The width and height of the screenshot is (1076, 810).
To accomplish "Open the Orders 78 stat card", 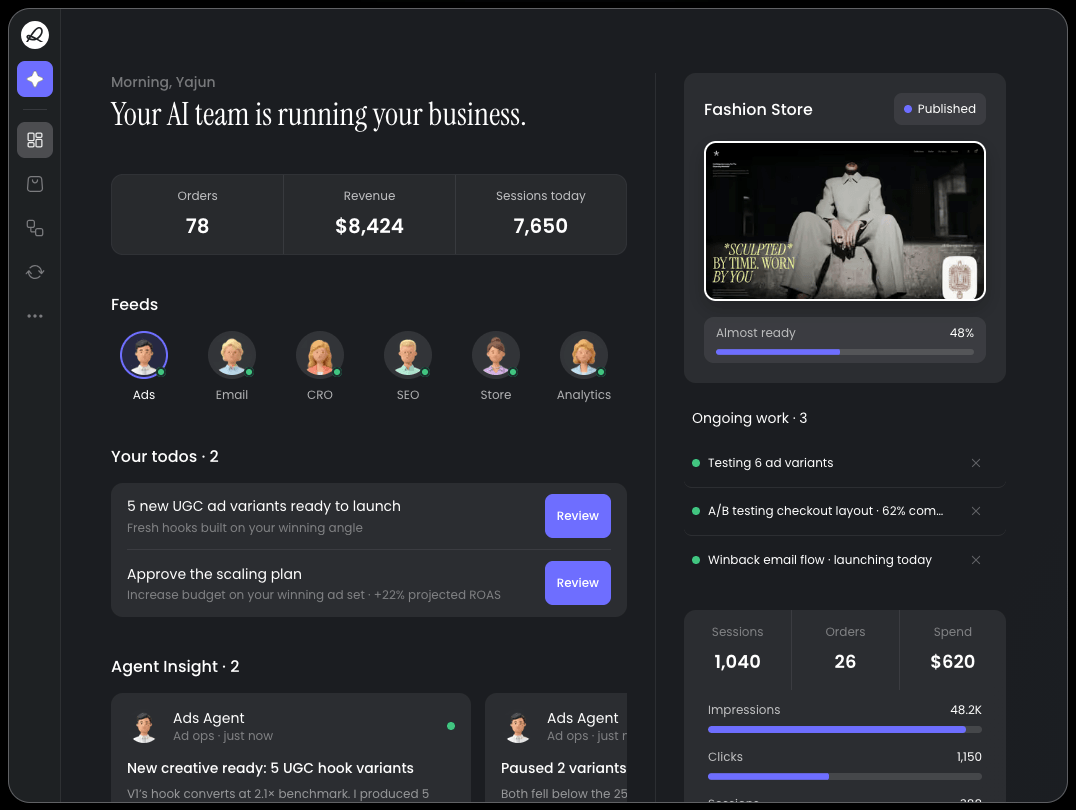I will coord(198,214).
